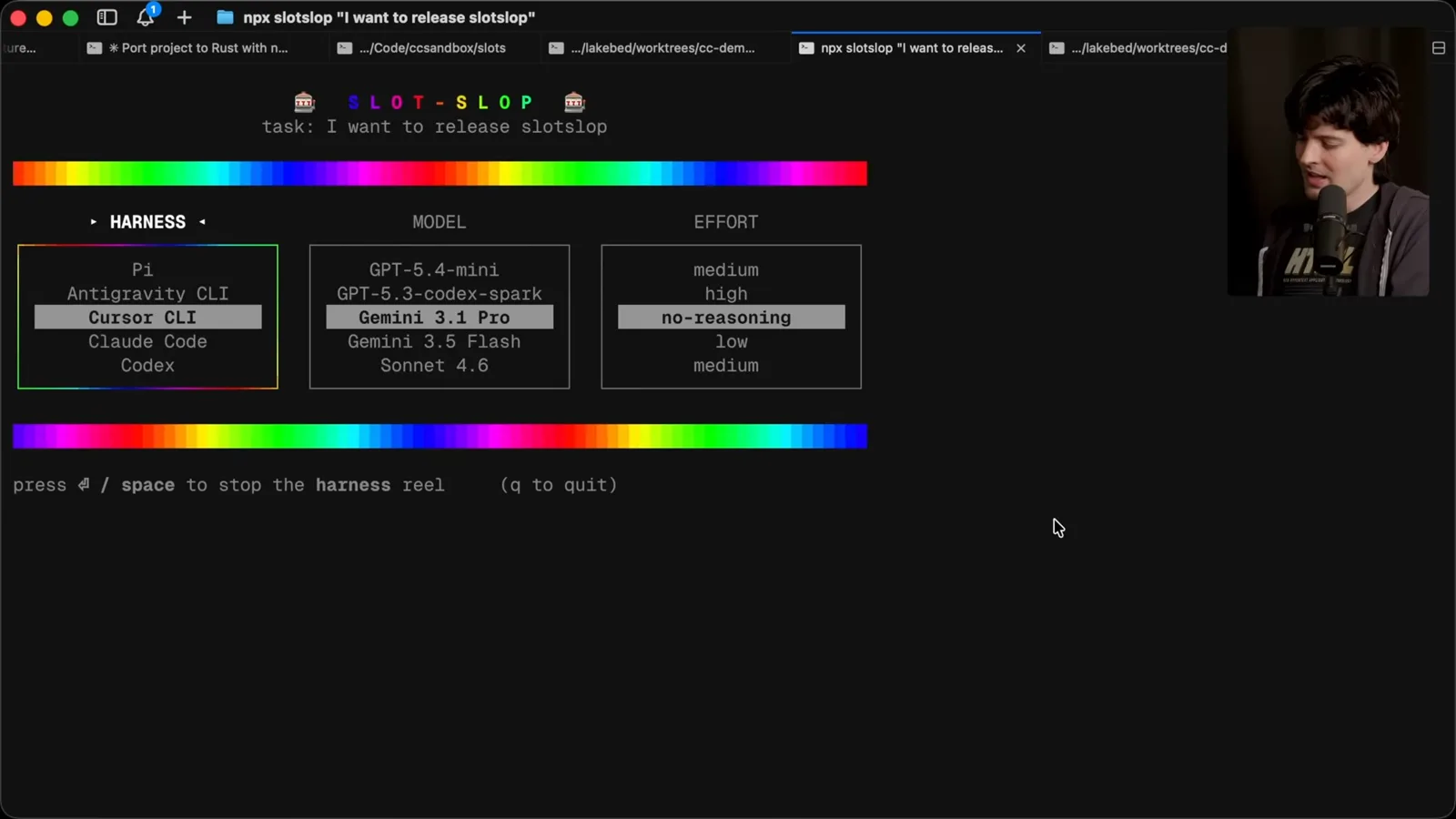Click the MODEL column header
Image resolution: width=1456 pixels, height=819 pixels.
click(439, 222)
